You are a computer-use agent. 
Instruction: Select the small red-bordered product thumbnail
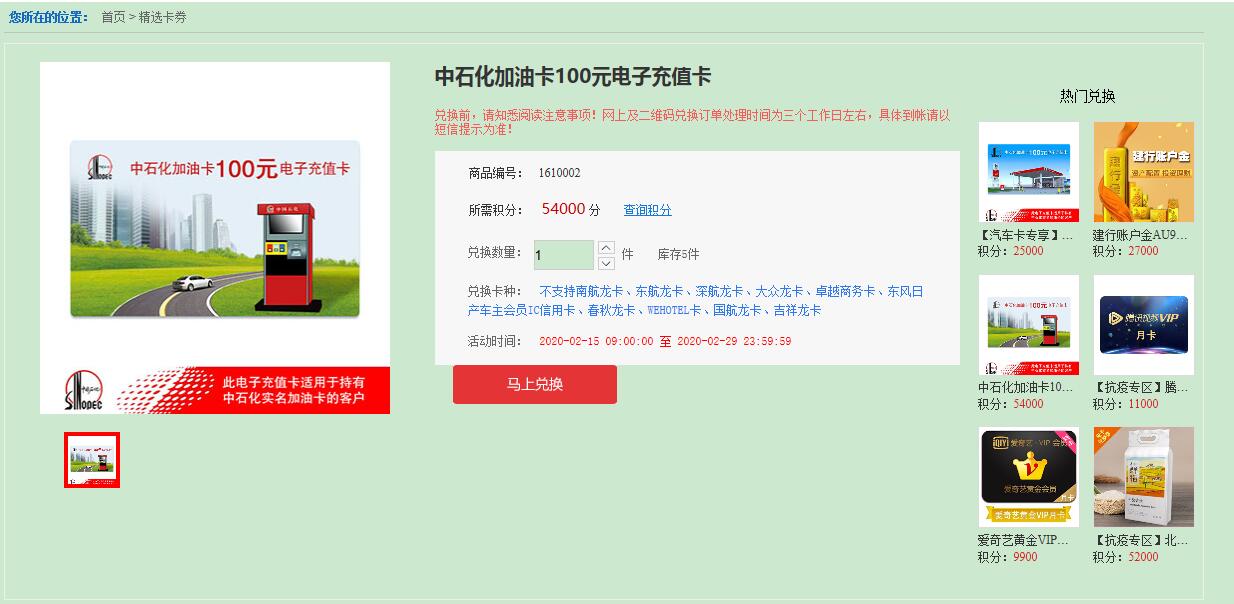tap(92, 460)
